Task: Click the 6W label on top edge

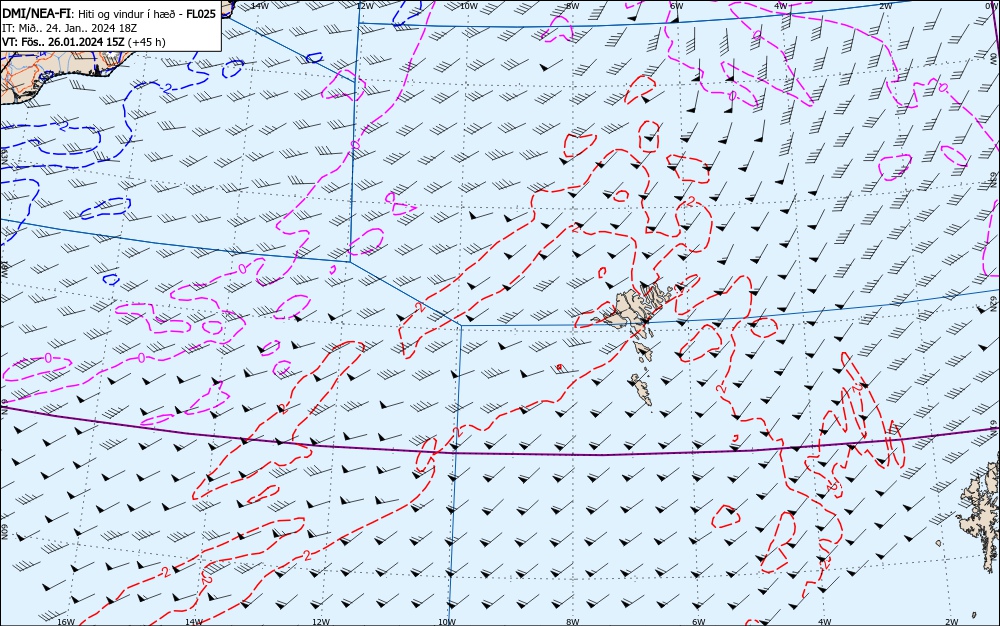Action: pyautogui.click(x=677, y=5)
